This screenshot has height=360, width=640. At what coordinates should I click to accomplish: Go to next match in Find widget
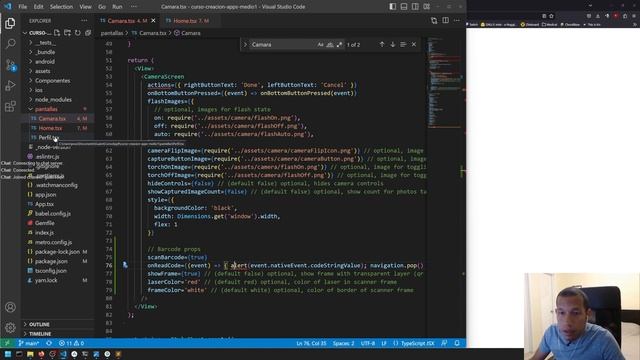click(393, 44)
